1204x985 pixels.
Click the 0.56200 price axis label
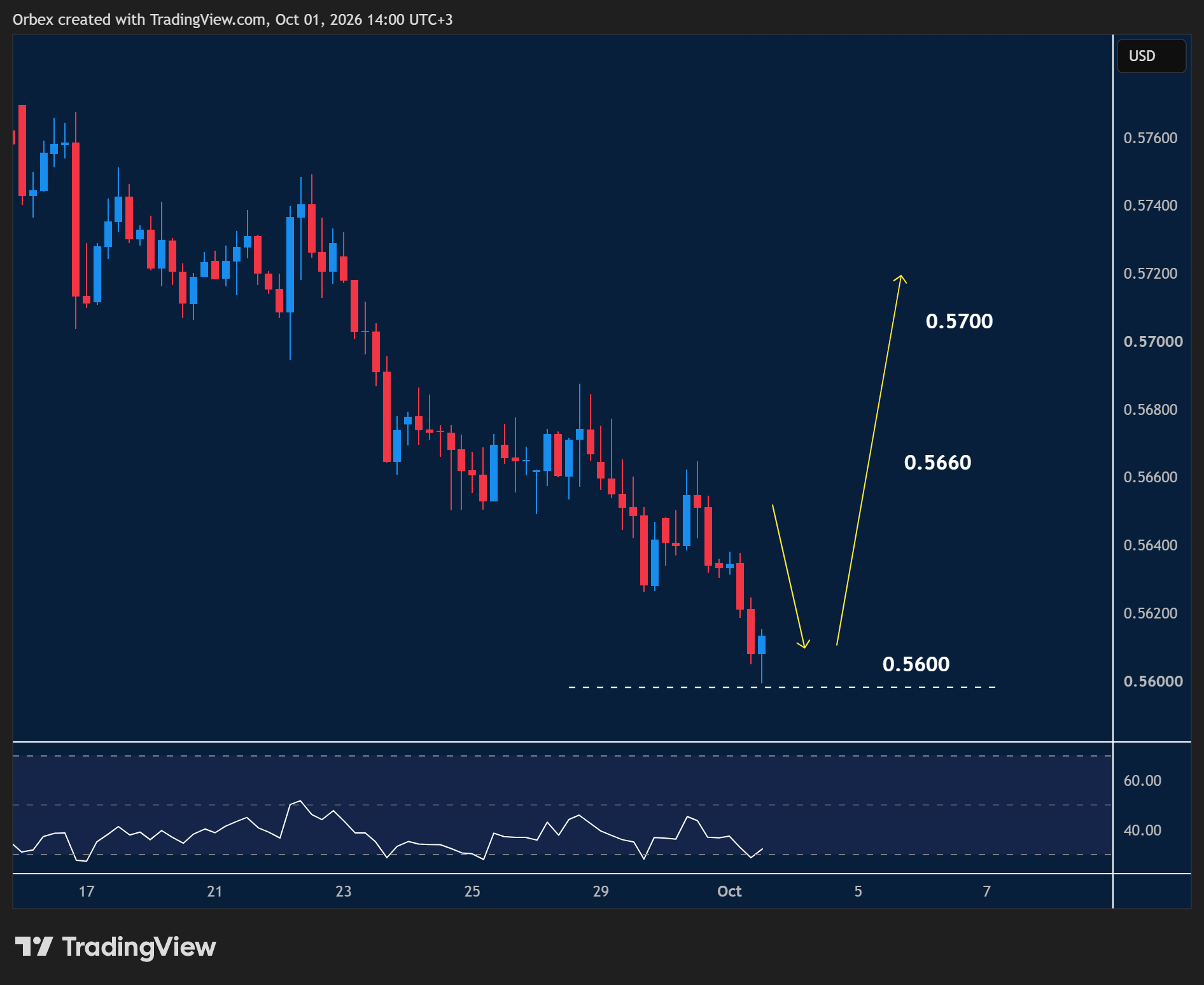pos(1150,613)
